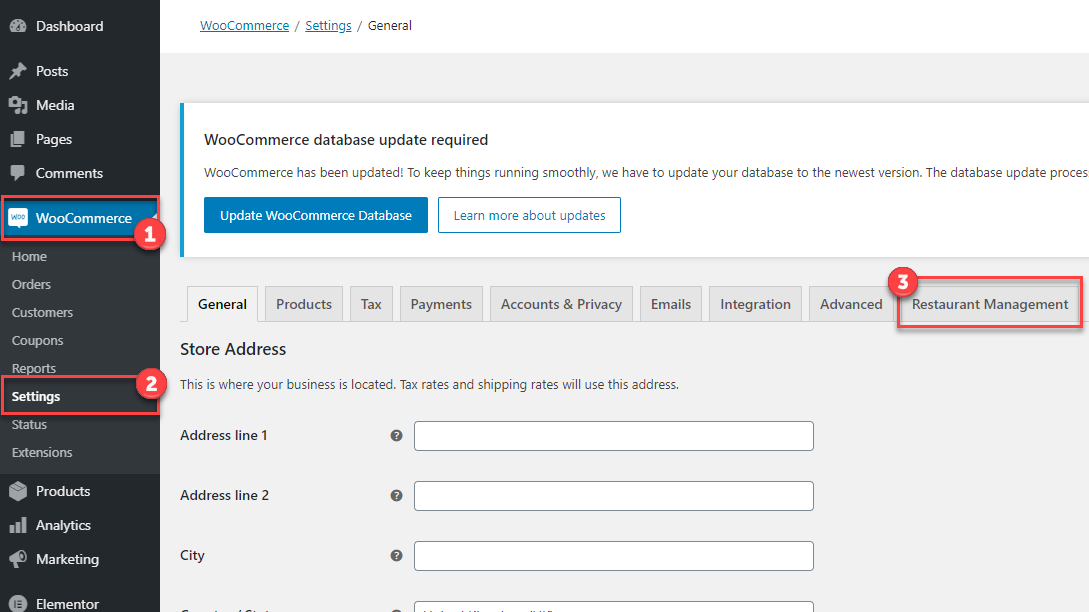Switch to the Restaurant Management tab
1089x612 pixels.
990,304
